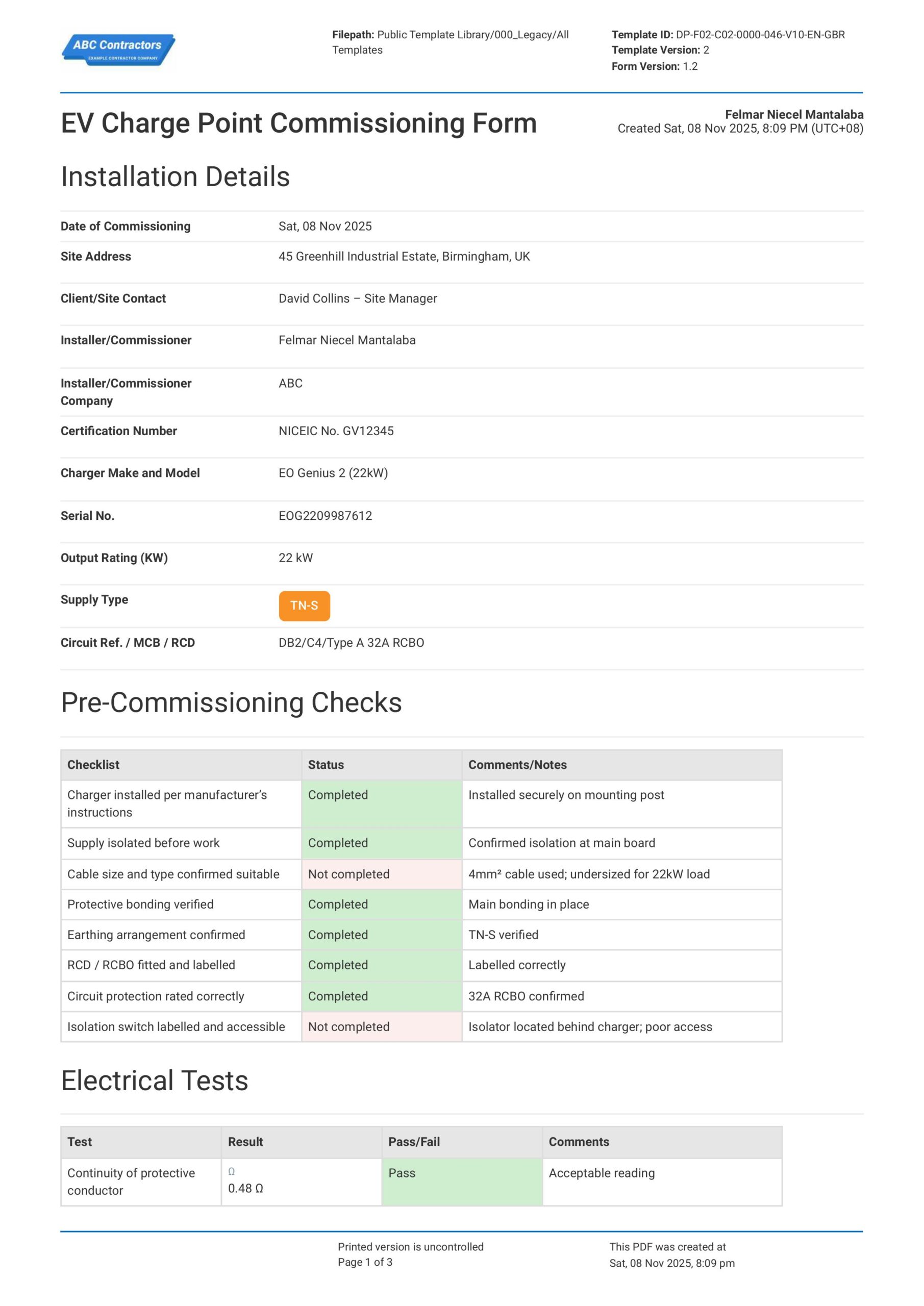Click the Checklist column header
This screenshot has height=1306, width=924.
click(x=93, y=765)
